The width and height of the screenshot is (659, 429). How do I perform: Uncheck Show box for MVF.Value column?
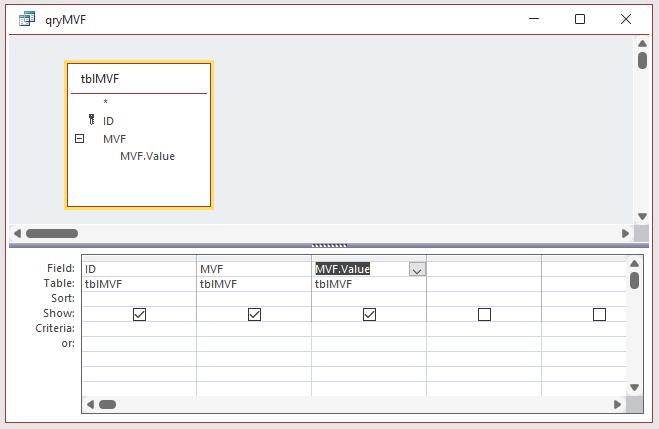point(369,314)
